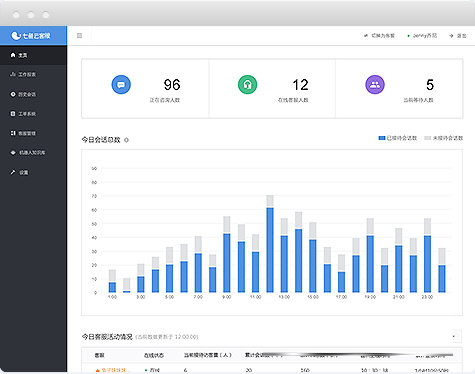Click the bar chart icon for 工作报表
The height and width of the screenshot is (374, 475).
point(13,74)
